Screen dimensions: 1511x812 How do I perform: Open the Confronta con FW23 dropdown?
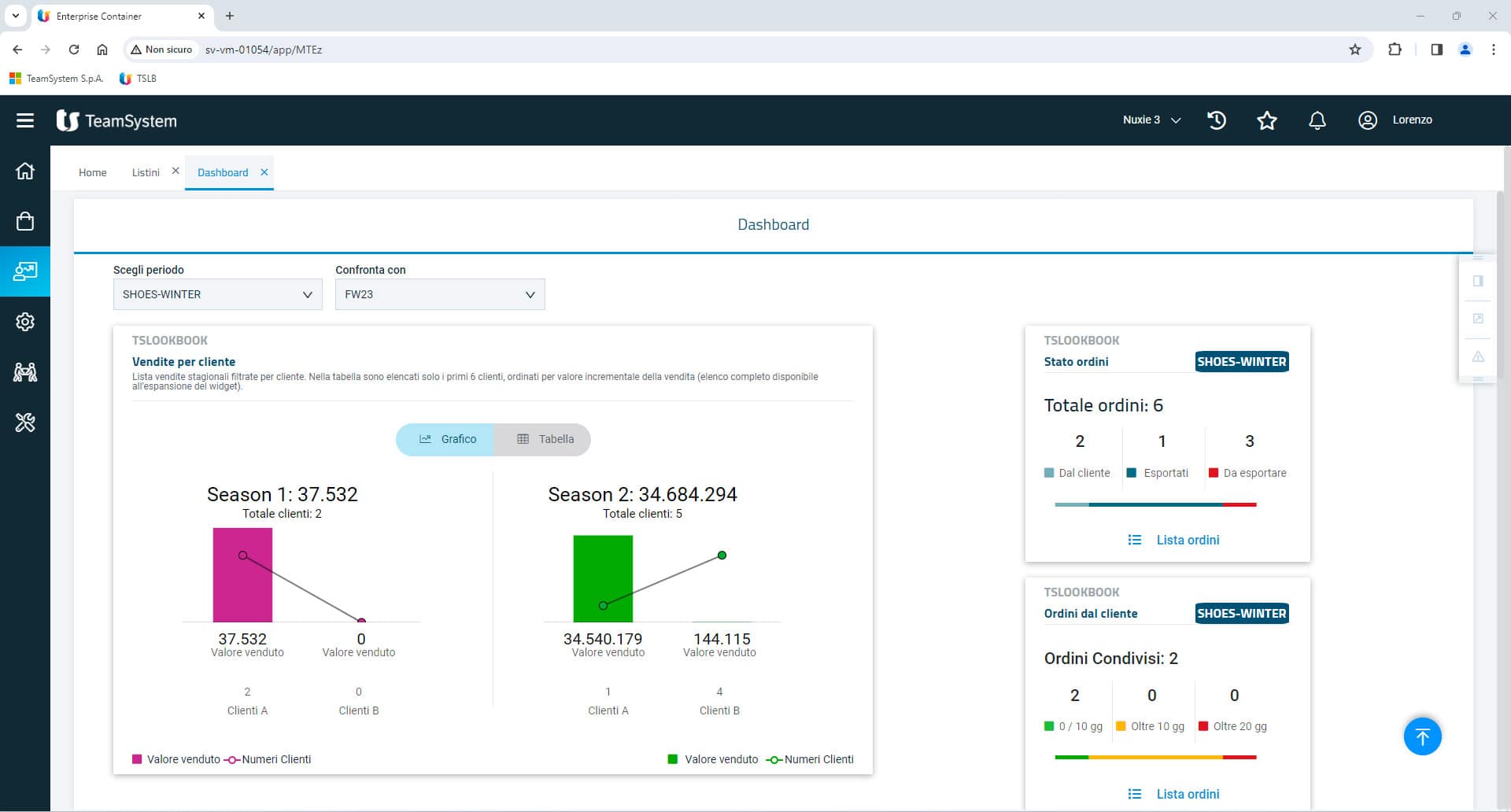point(440,294)
